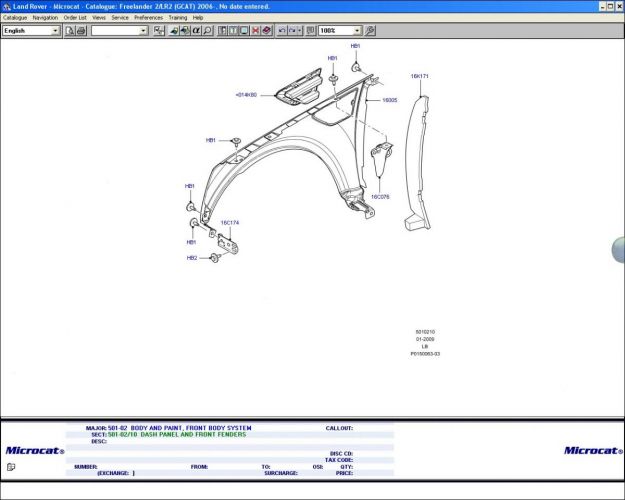
Task: Click the red X icon in the toolbar
Action: (256, 31)
